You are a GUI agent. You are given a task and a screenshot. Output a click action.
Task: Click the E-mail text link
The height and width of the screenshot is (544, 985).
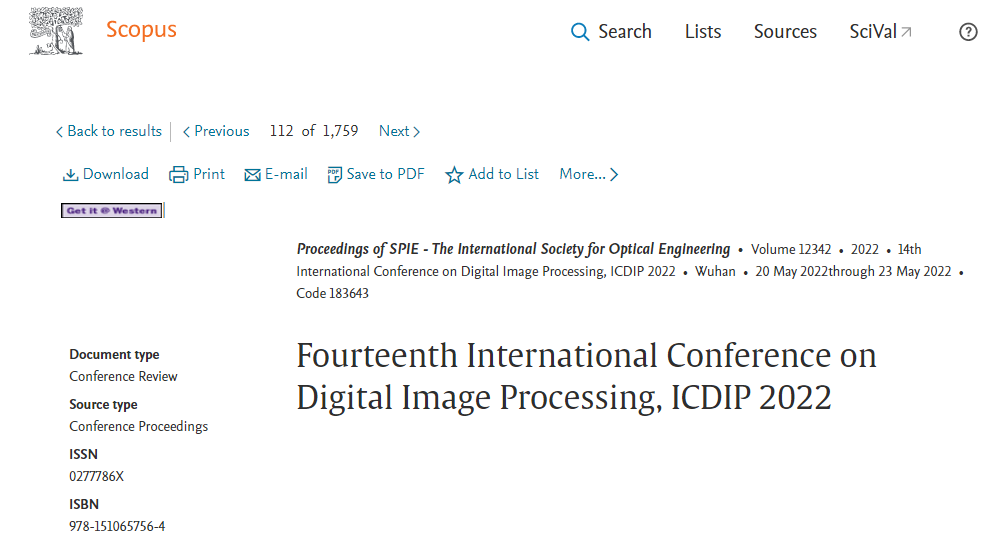(286, 174)
